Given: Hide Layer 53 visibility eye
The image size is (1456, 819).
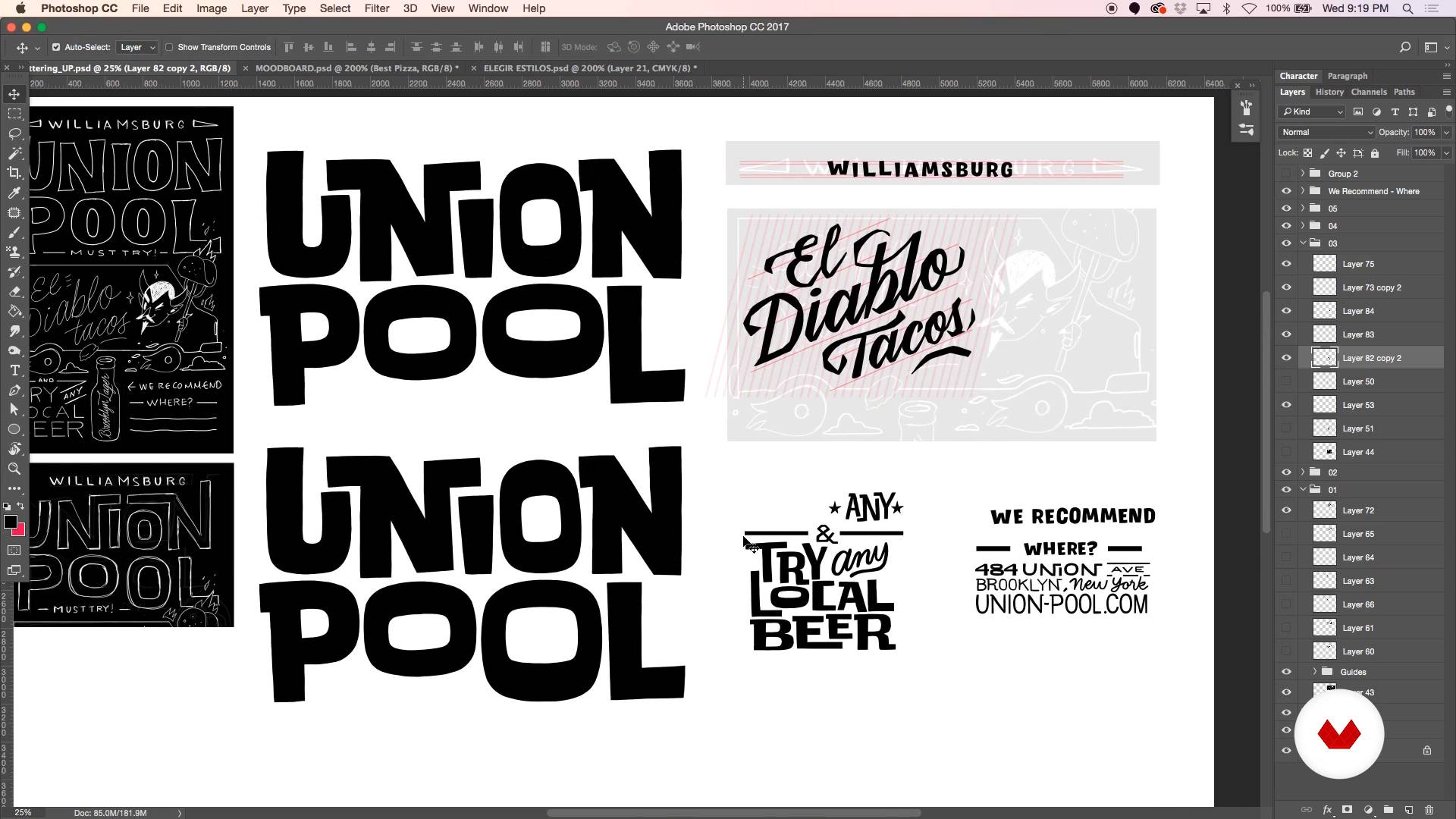Looking at the screenshot, I should (x=1286, y=405).
